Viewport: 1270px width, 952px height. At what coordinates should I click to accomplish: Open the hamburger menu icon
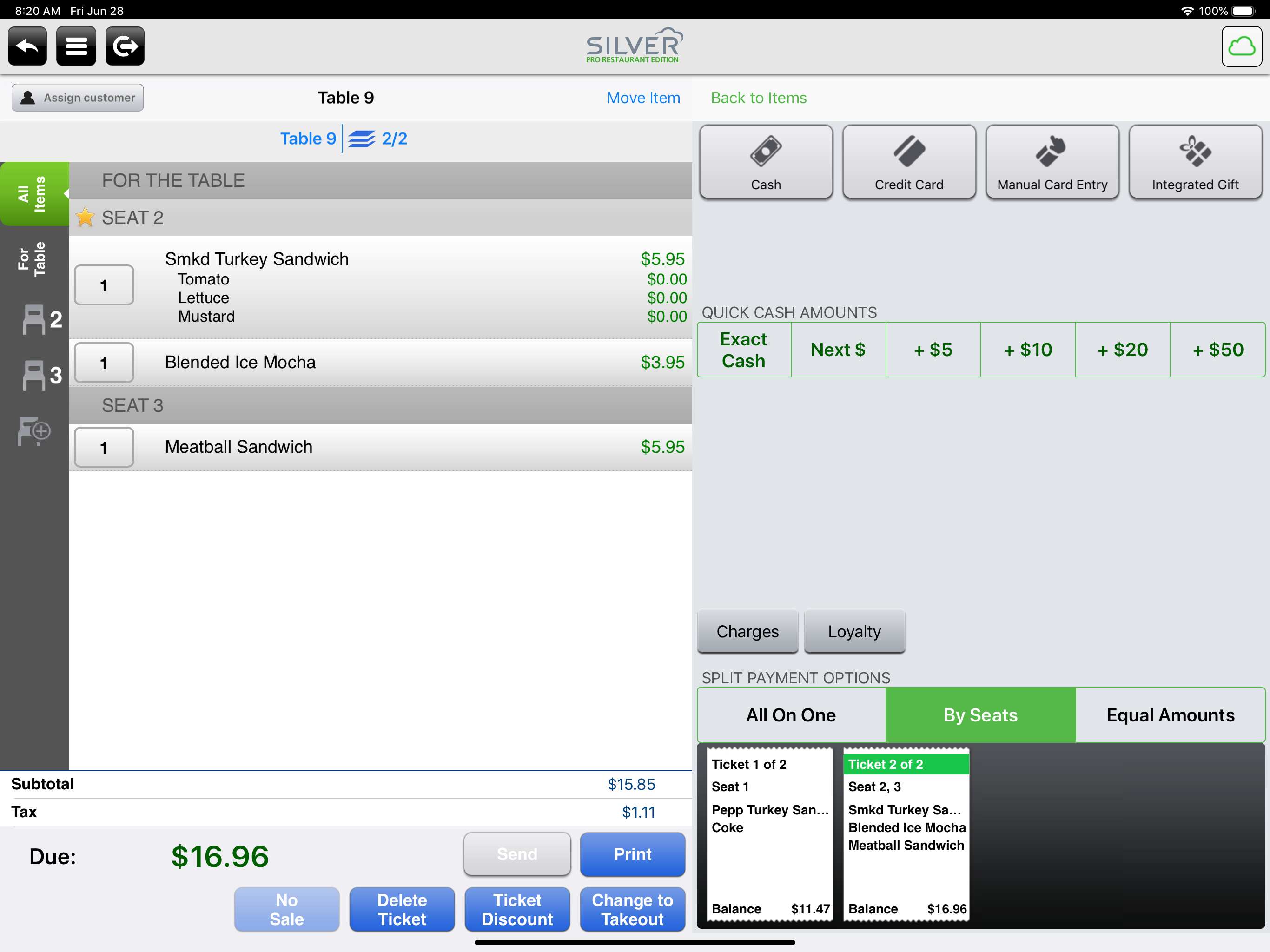pyautogui.click(x=76, y=46)
